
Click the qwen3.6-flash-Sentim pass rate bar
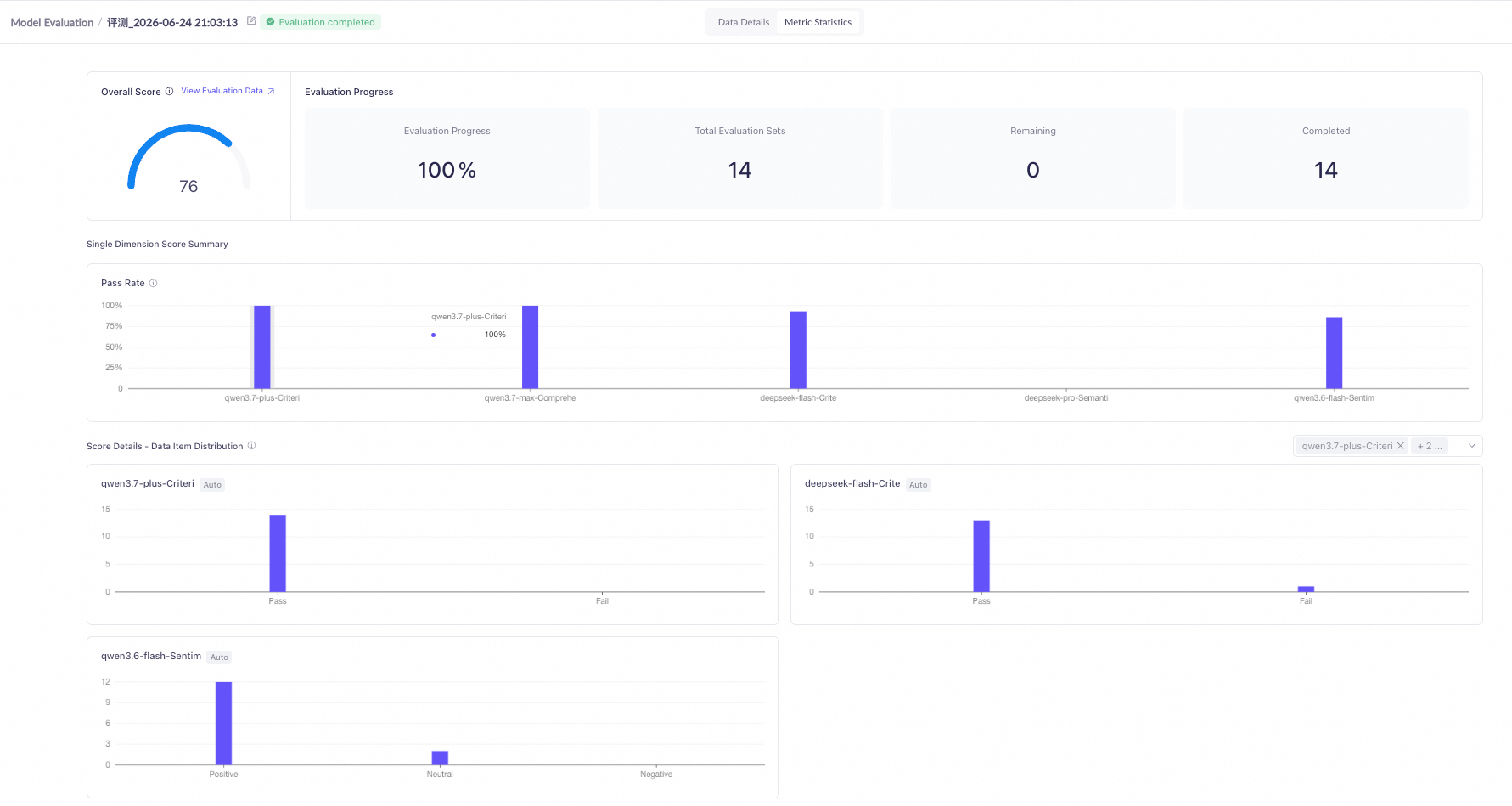click(x=1334, y=352)
